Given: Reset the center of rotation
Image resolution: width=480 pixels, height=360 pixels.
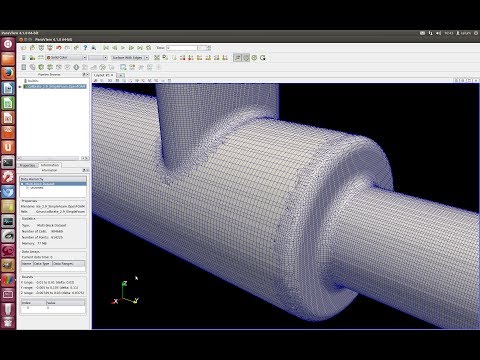Looking at the screenshot, I should coord(254,58).
